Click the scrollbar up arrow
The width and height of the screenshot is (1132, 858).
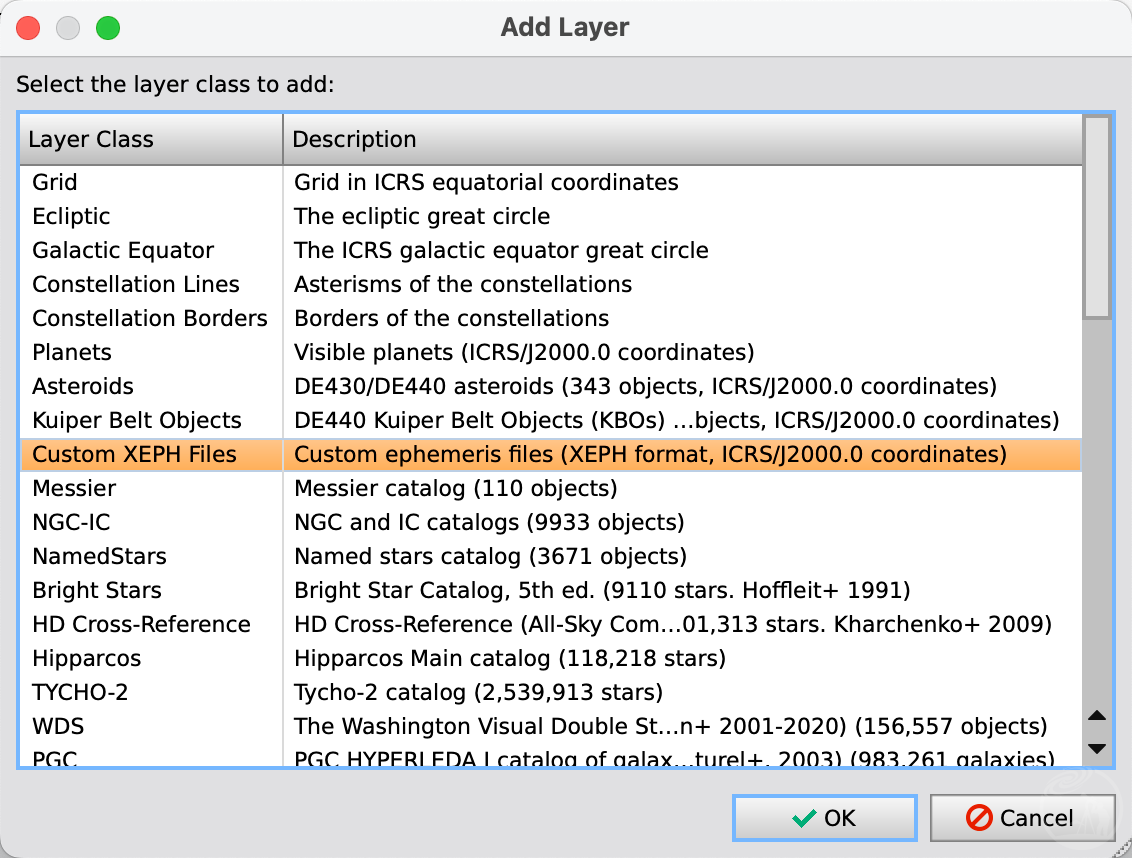click(1097, 715)
